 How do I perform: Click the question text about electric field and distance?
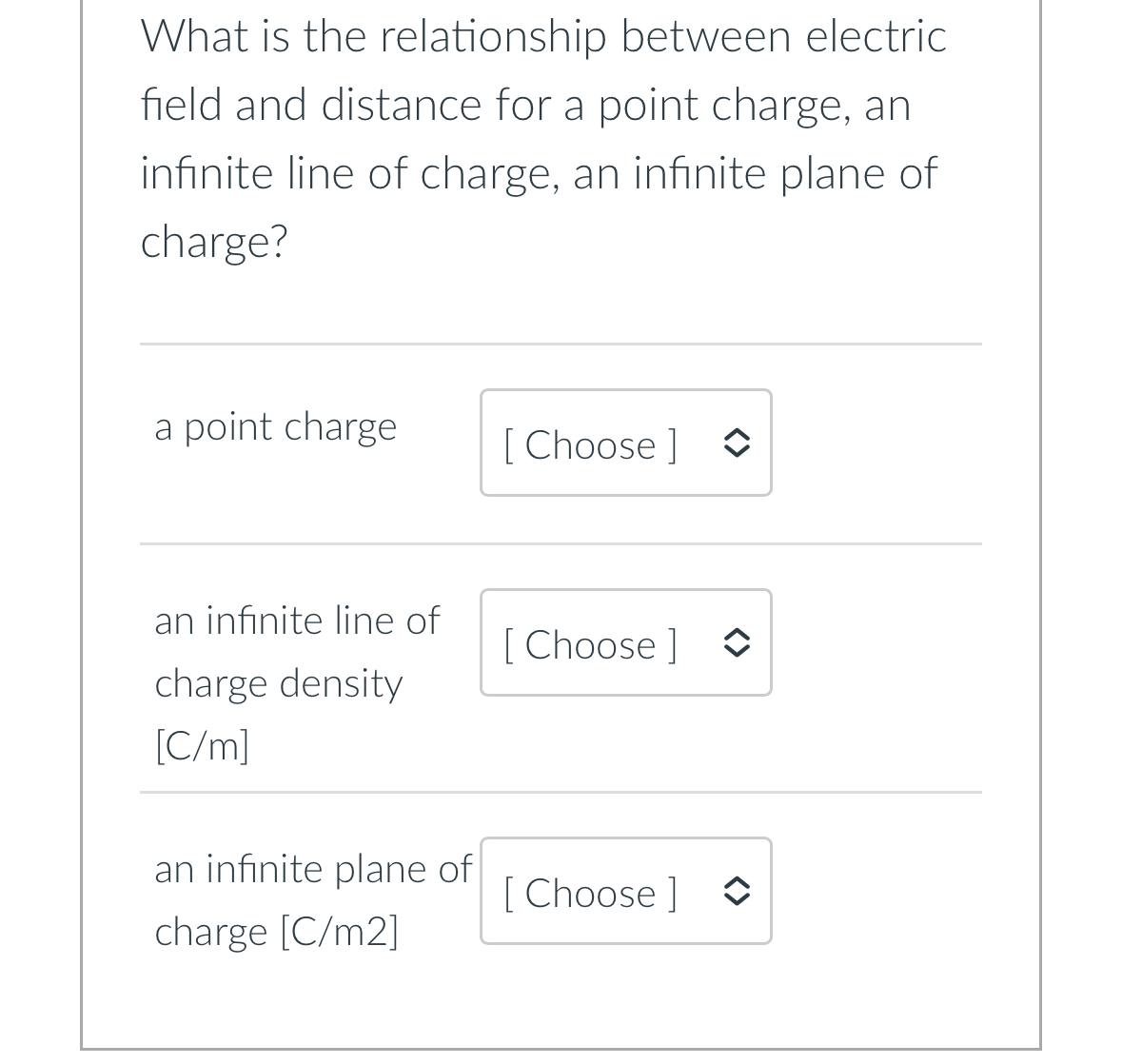(x=542, y=138)
